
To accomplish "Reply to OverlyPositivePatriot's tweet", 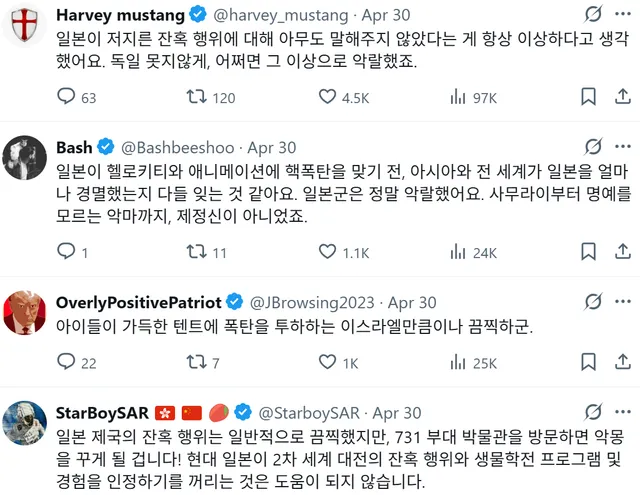I will coord(66,363).
